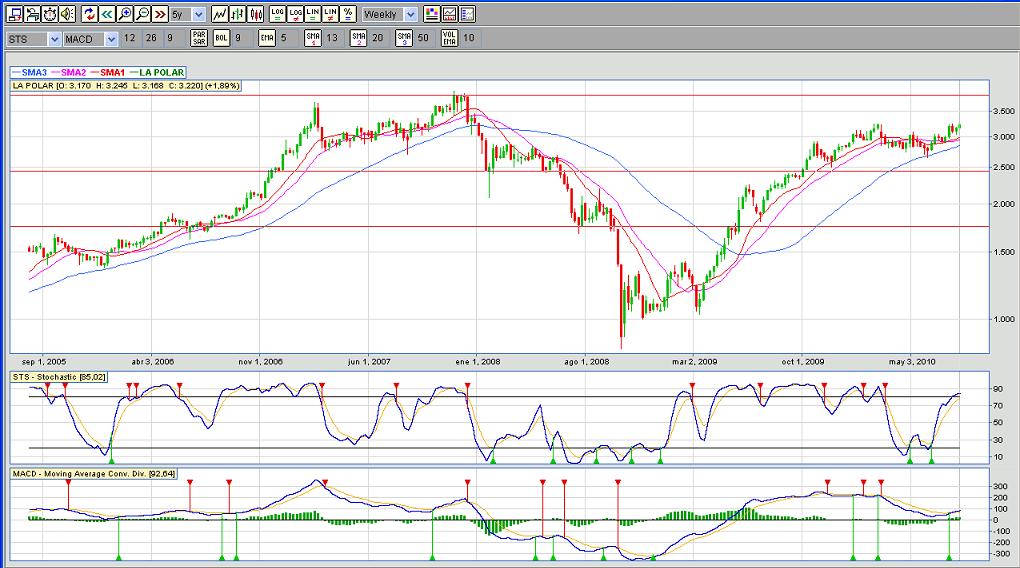Image resolution: width=1020 pixels, height=568 pixels.
Task: Switch to the line chart style icon
Action: coord(220,14)
